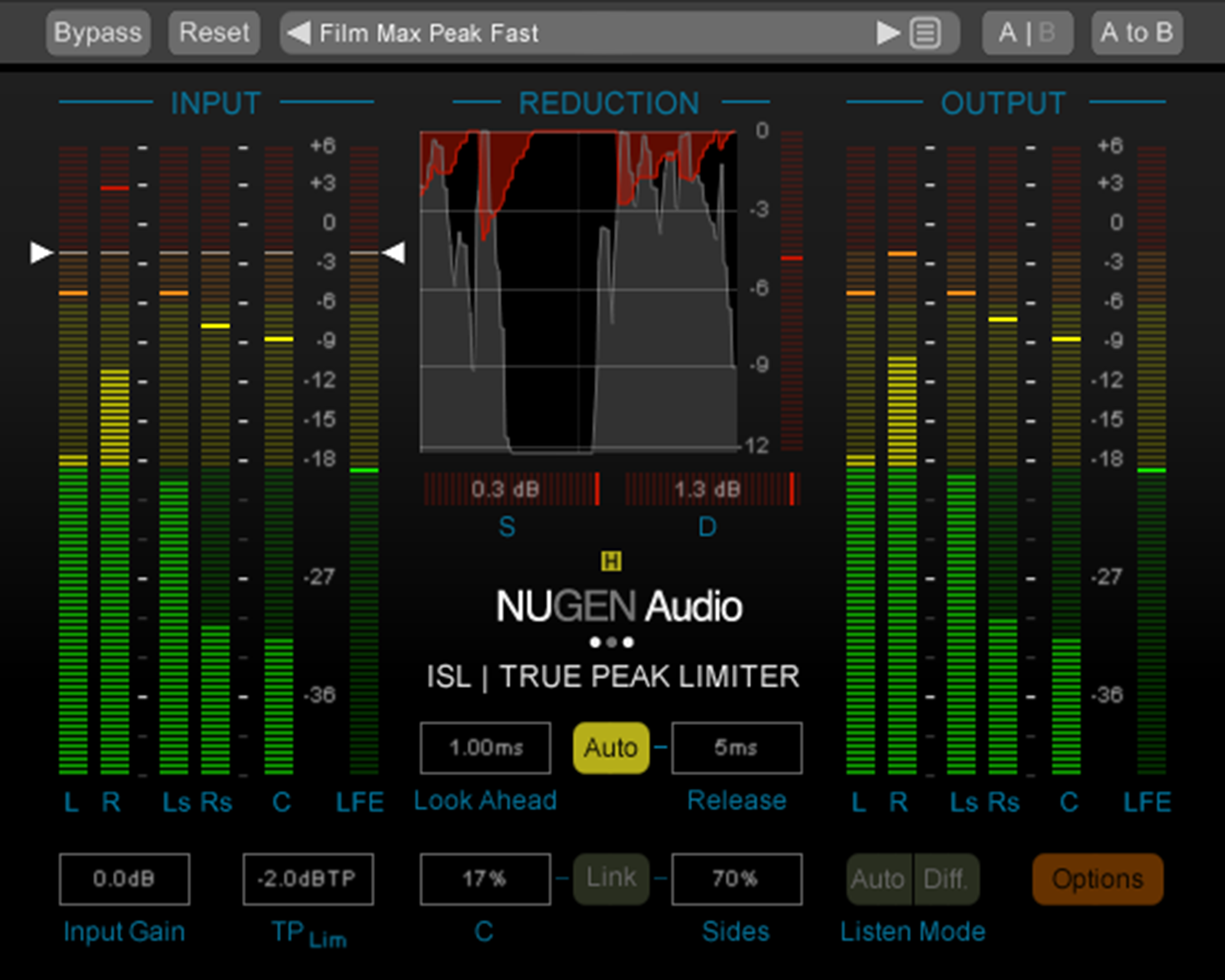Select the middle page navigation dot

pyautogui.click(x=612, y=643)
